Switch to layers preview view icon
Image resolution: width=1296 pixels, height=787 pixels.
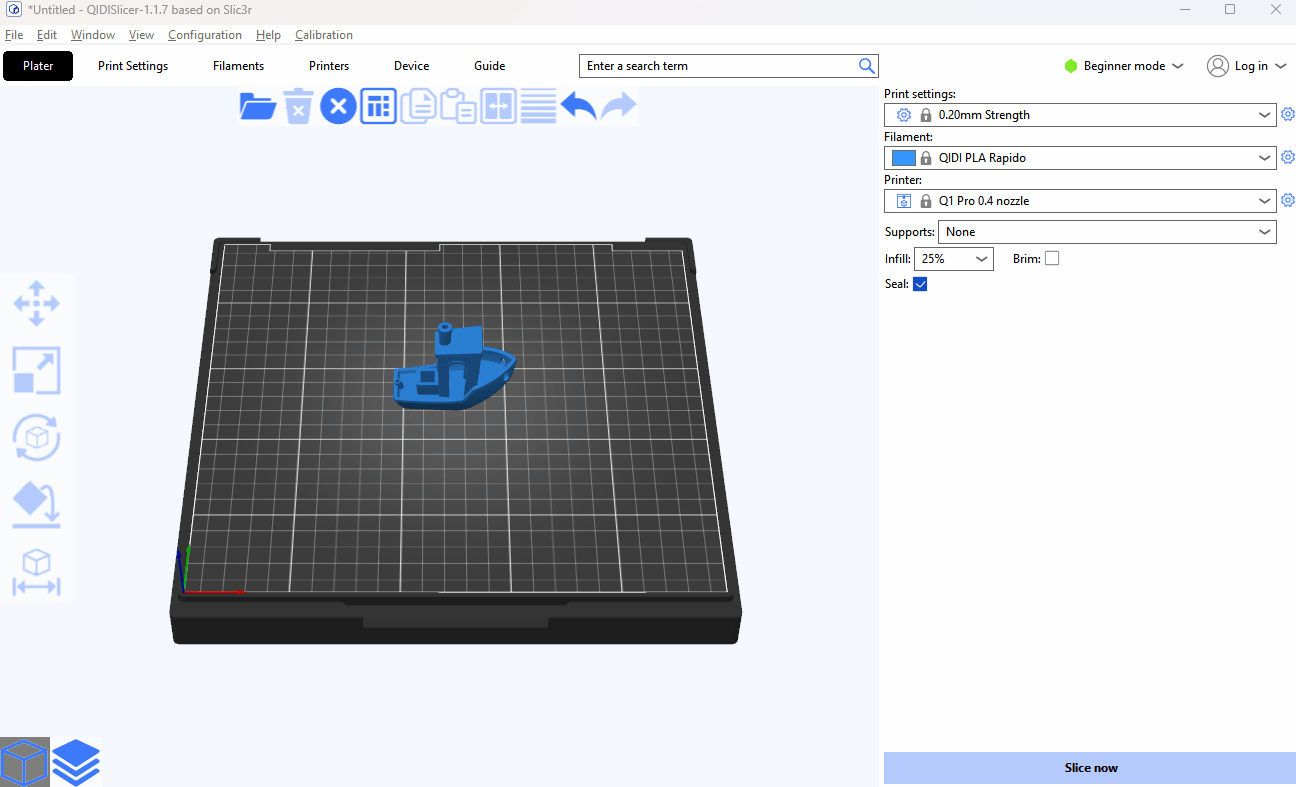[77, 763]
